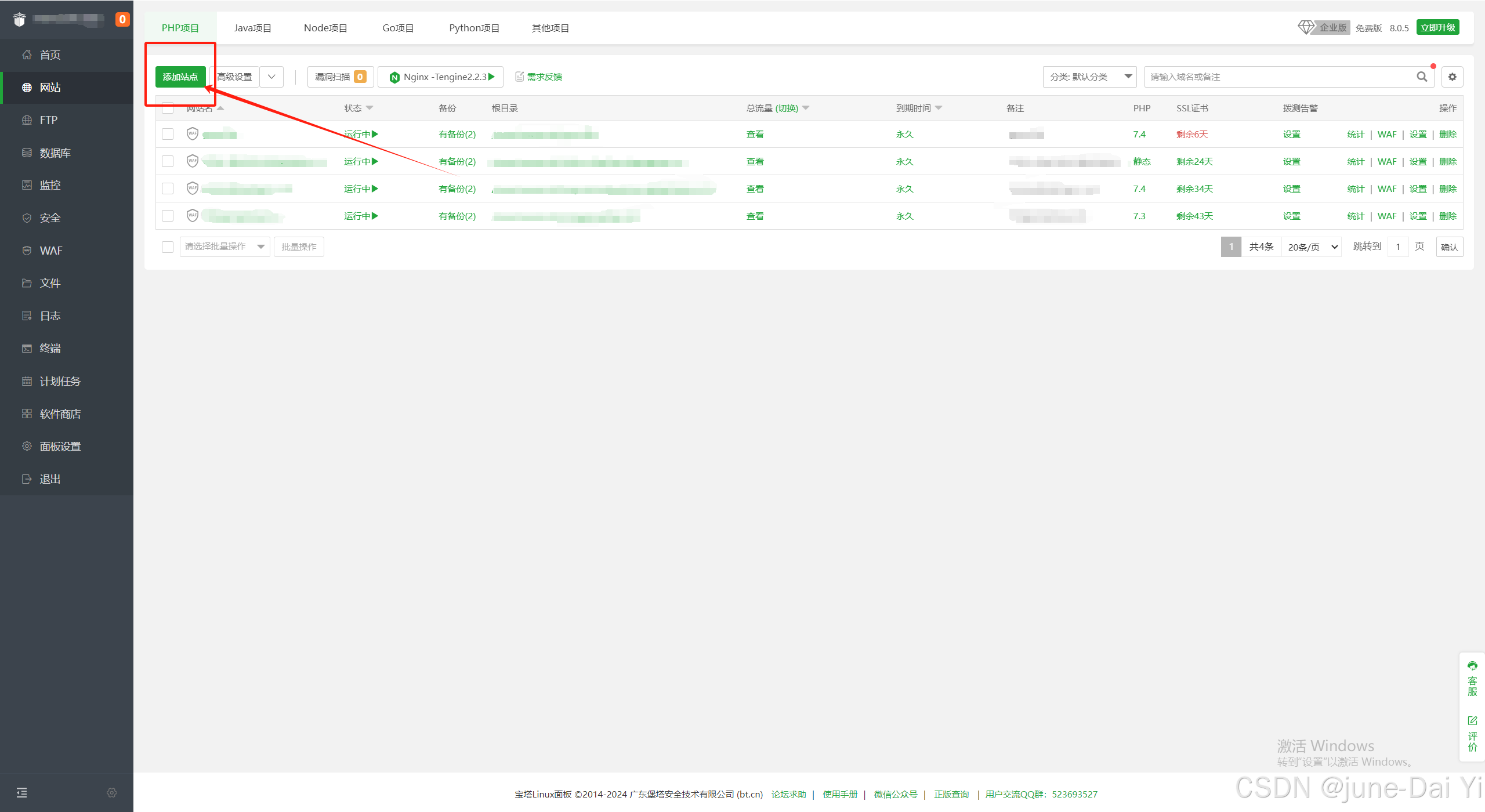Viewport: 1485px width, 812px height.
Task: Tick the bottom select-all checkbox
Action: [x=168, y=247]
